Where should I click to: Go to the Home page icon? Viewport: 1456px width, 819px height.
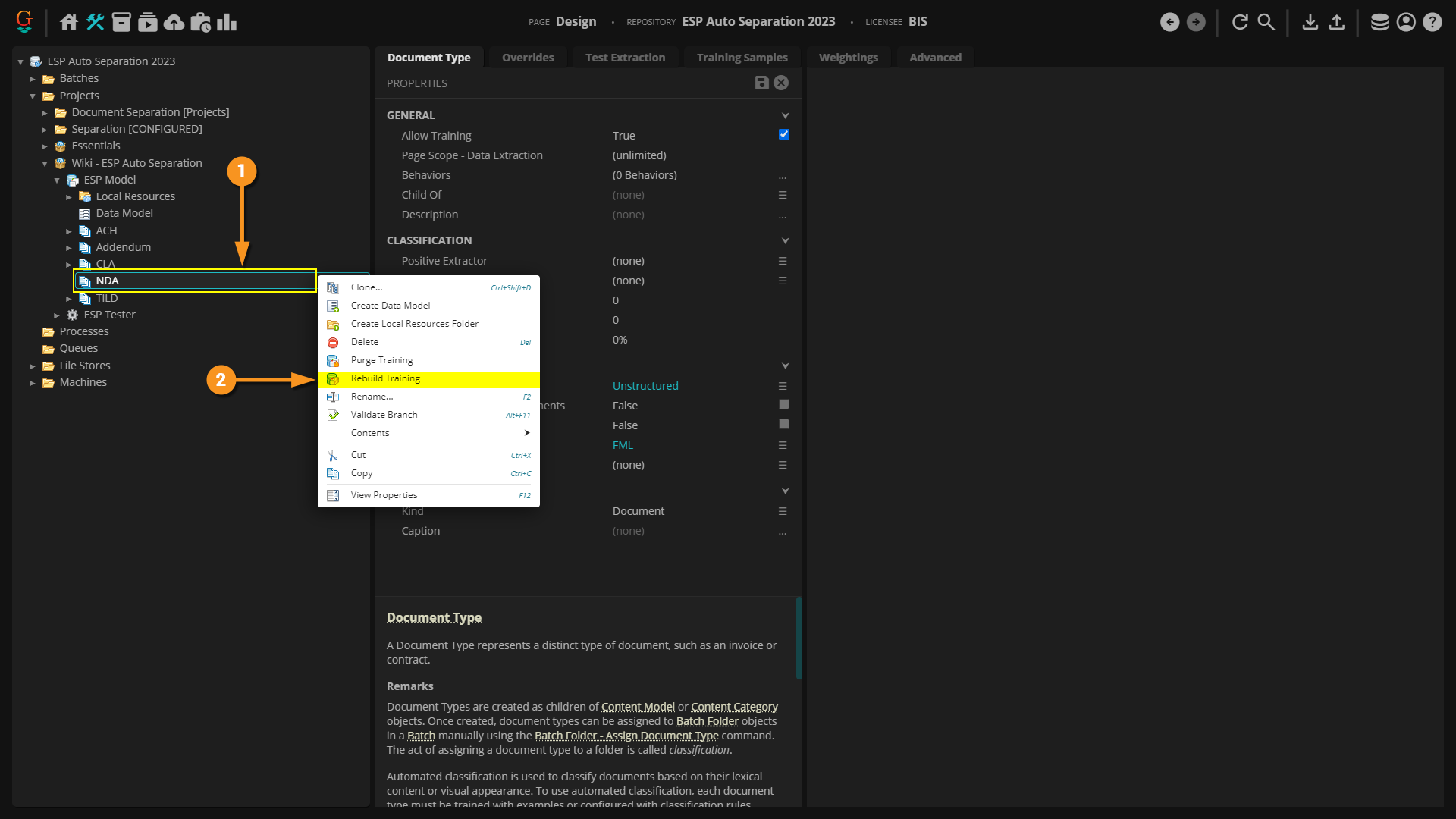click(x=69, y=22)
